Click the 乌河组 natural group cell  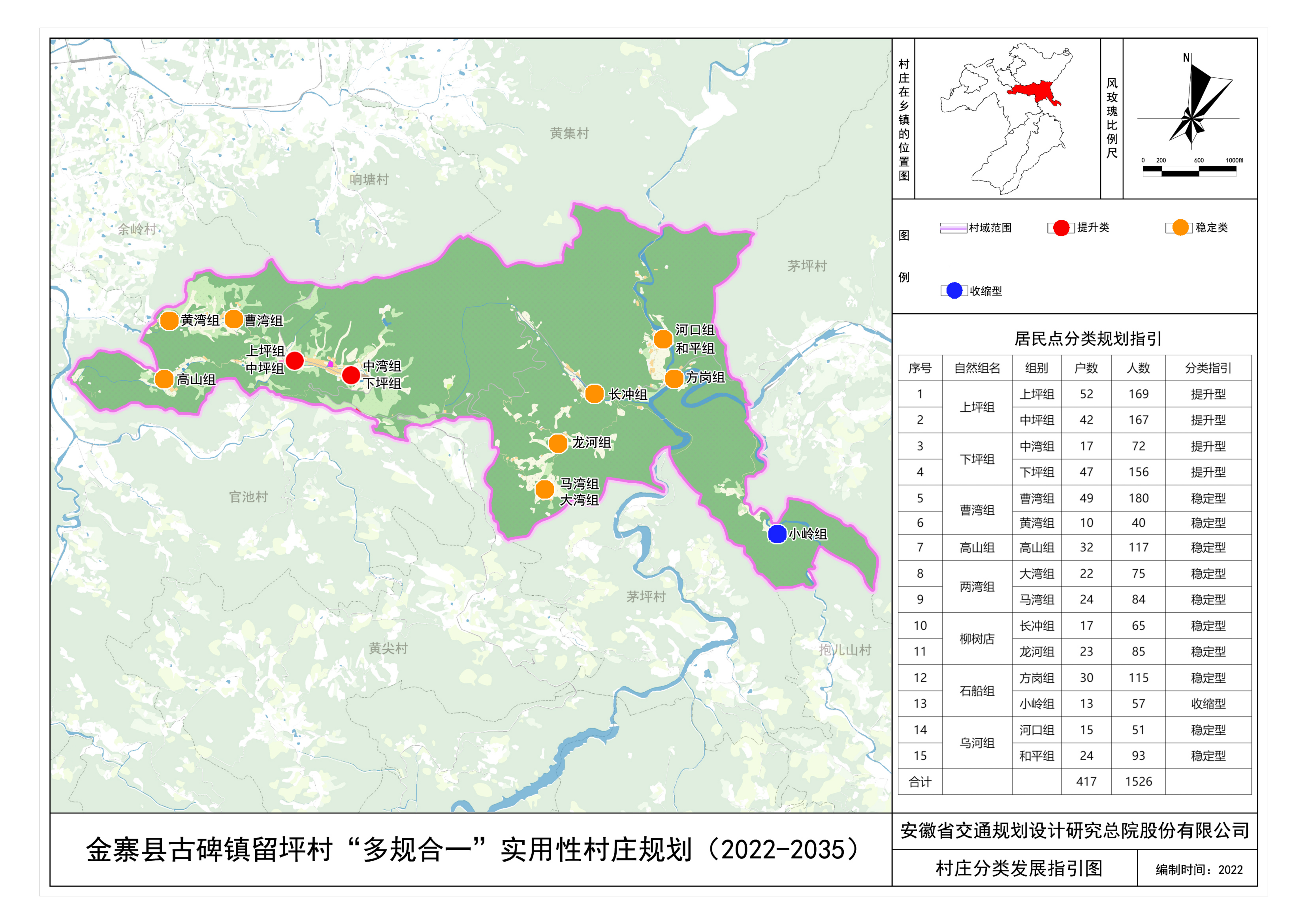pyautogui.click(x=977, y=743)
